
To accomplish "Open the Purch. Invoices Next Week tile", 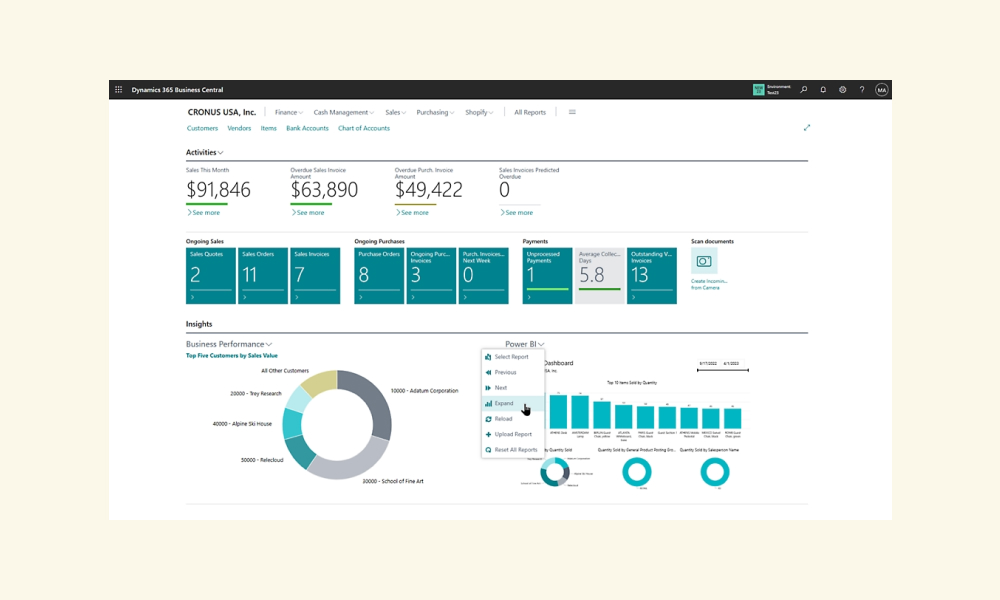I will 483,275.
